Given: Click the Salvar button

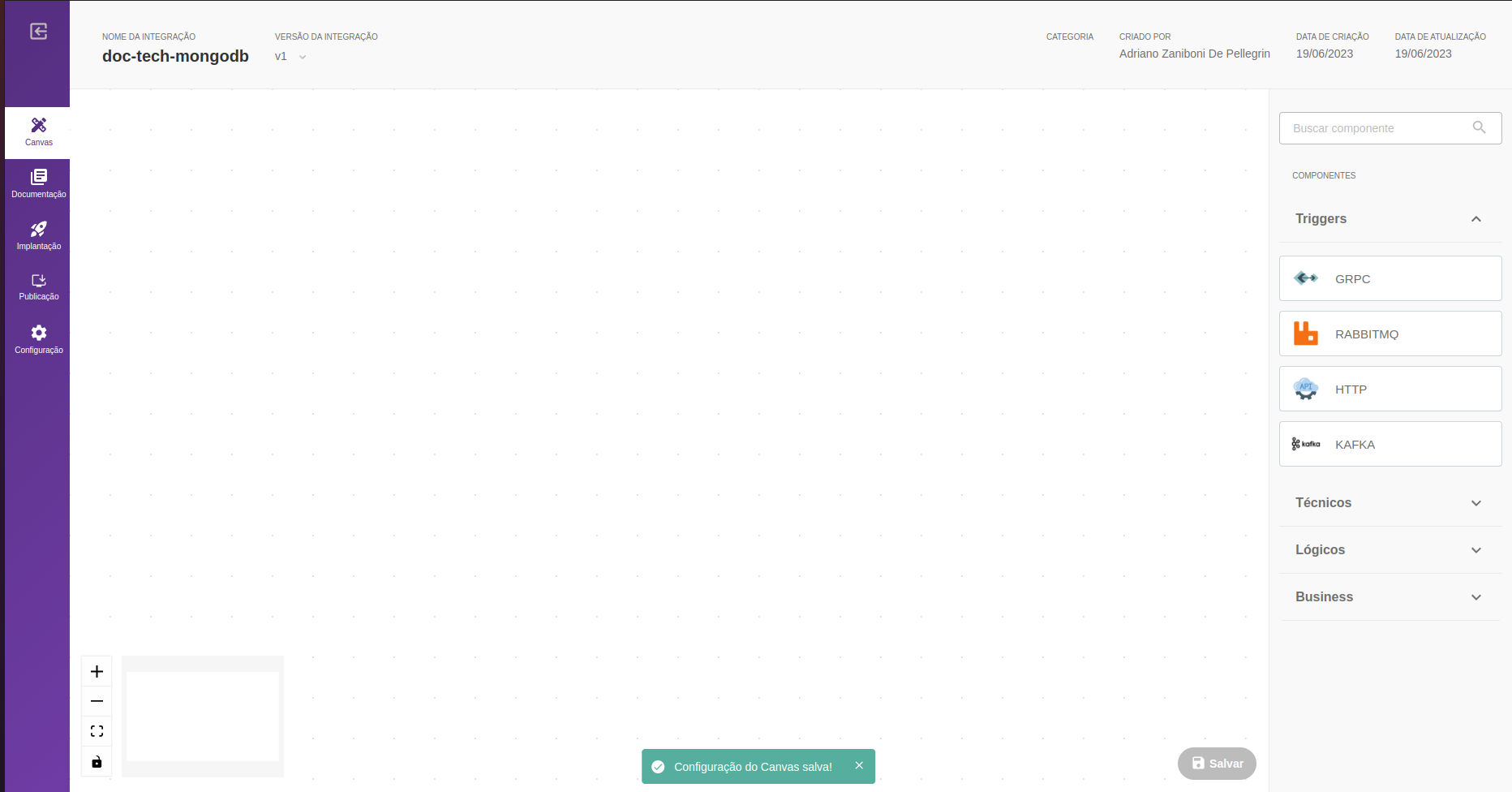Looking at the screenshot, I should click(1217, 764).
